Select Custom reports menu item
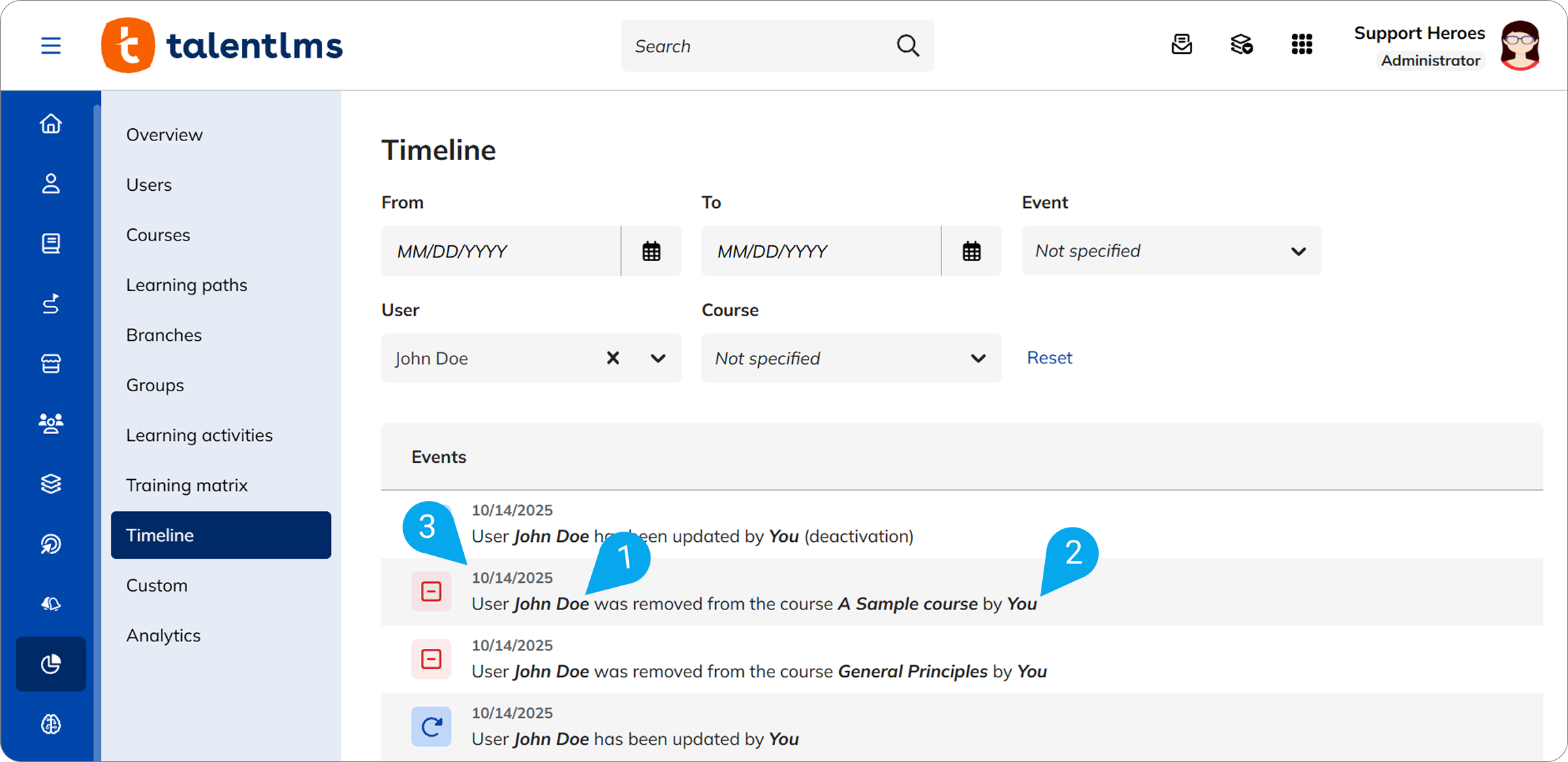Viewport: 1568px width, 762px height. (x=157, y=585)
